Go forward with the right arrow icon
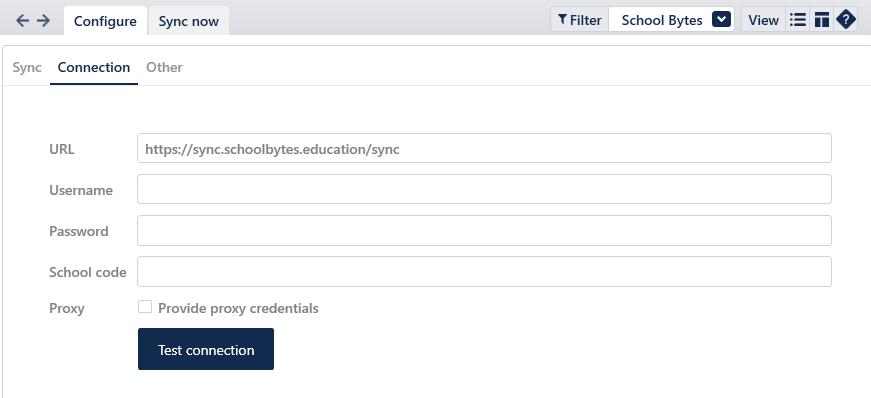Screen dimensions: 871x398 click(x=43, y=21)
